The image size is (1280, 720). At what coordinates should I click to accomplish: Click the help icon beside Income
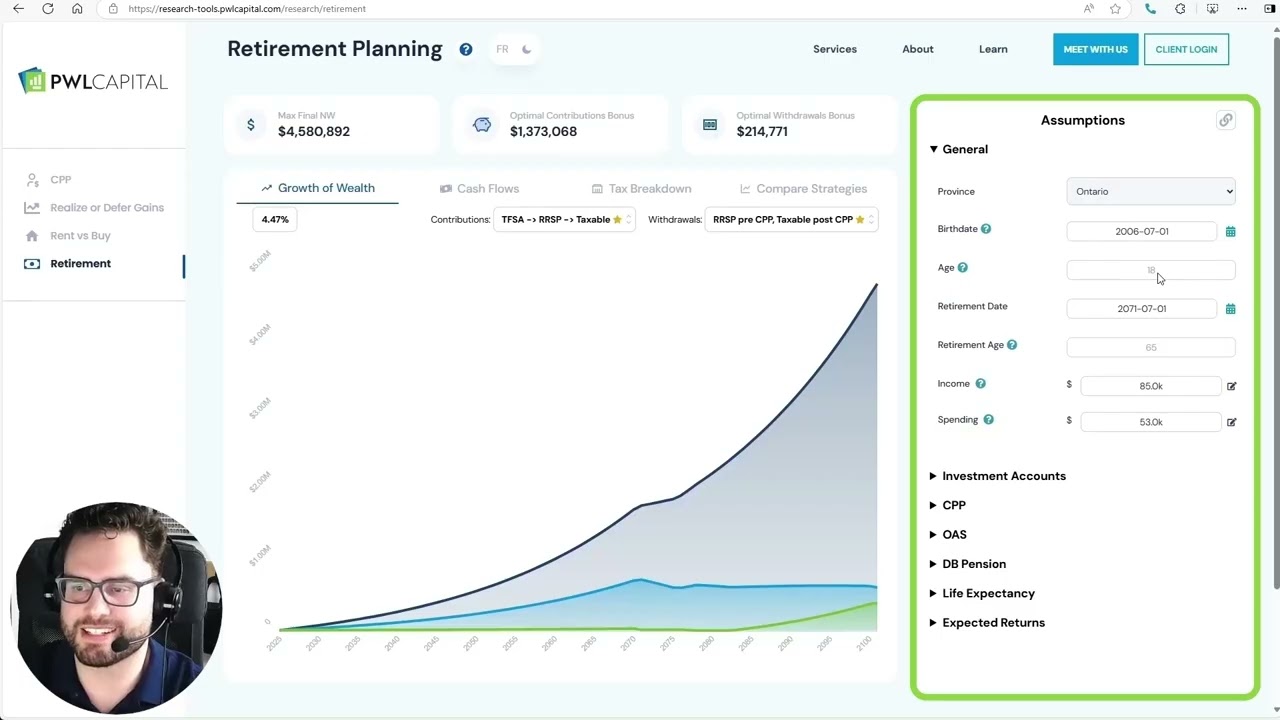tap(980, 384)
